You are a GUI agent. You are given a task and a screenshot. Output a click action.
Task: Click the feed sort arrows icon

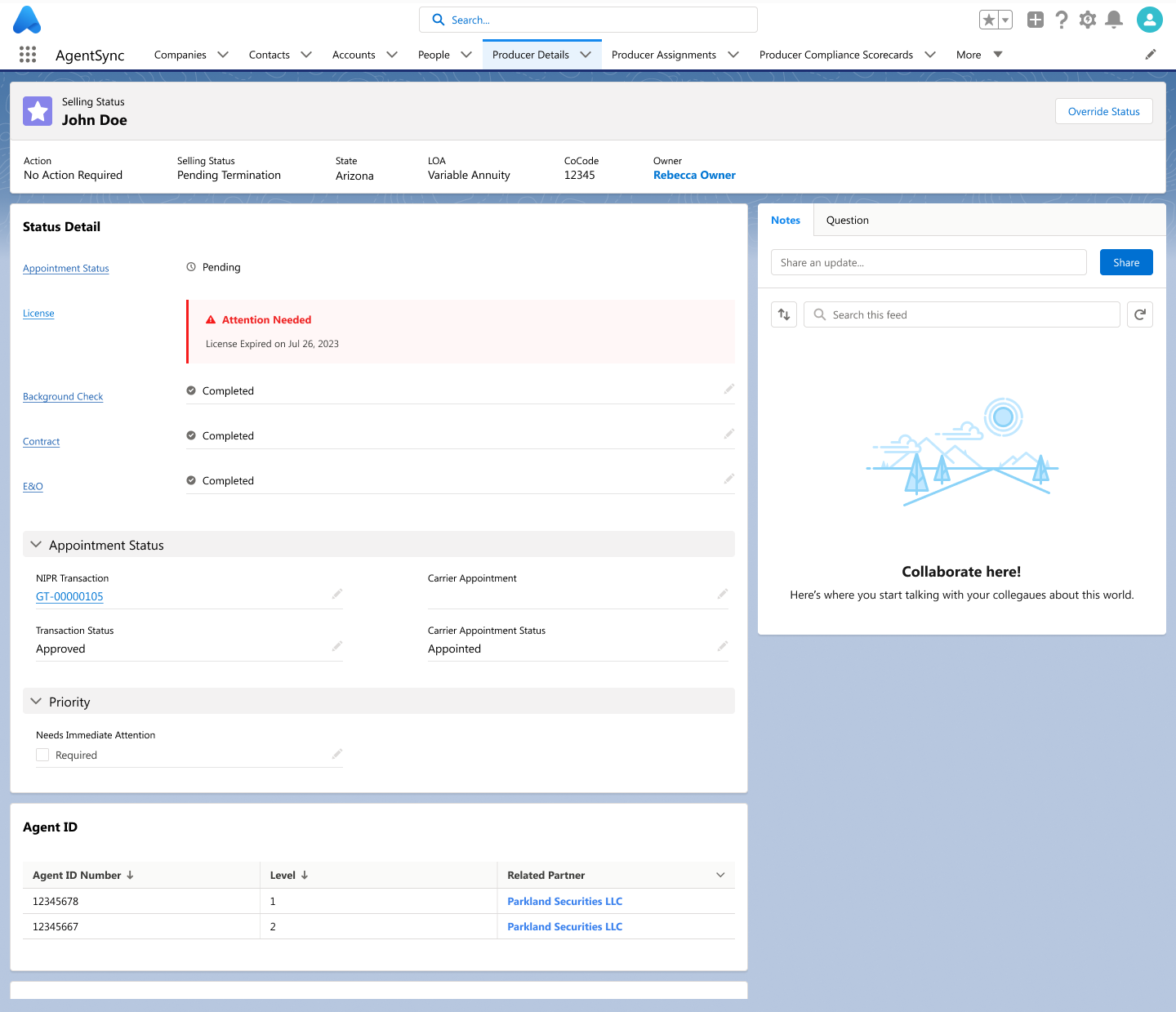(784, 314)
